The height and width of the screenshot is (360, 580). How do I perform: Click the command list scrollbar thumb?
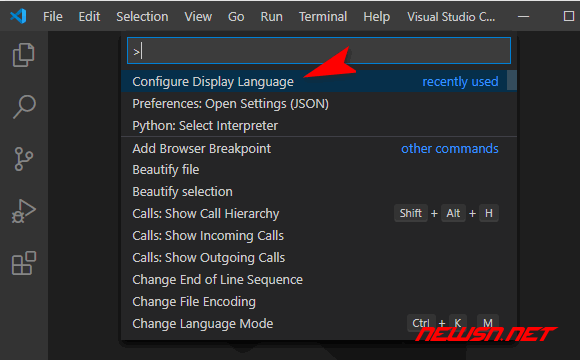pos(512,80)
